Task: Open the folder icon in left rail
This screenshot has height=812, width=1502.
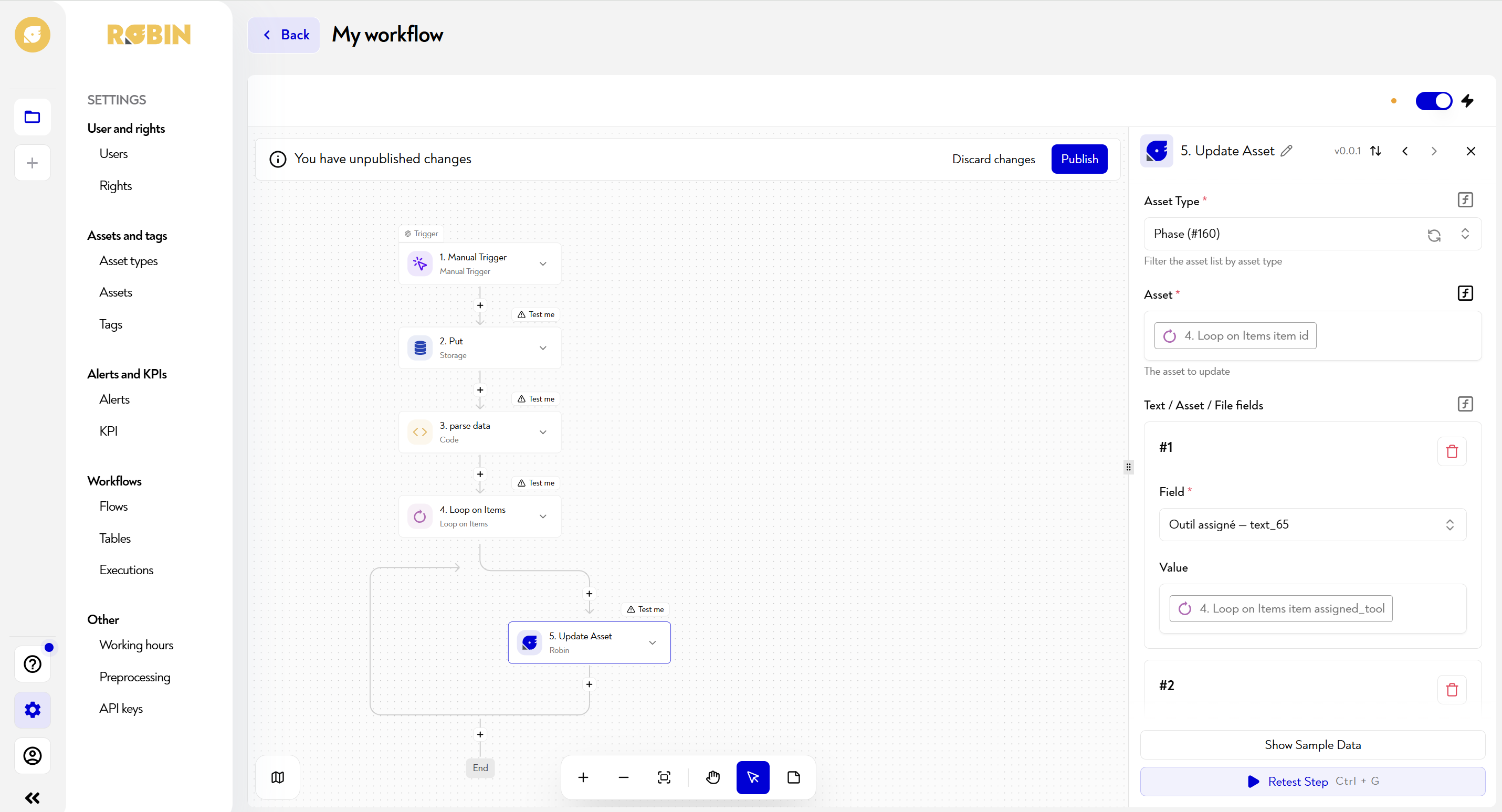Action: [x=32, y=117]
